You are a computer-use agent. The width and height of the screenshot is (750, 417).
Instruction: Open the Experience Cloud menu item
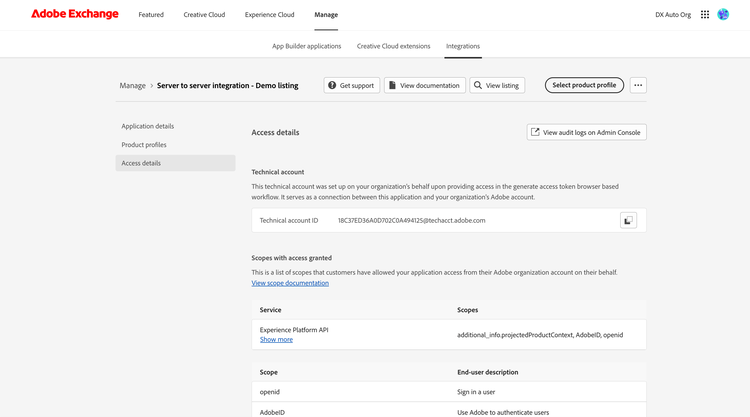(269, 15)
